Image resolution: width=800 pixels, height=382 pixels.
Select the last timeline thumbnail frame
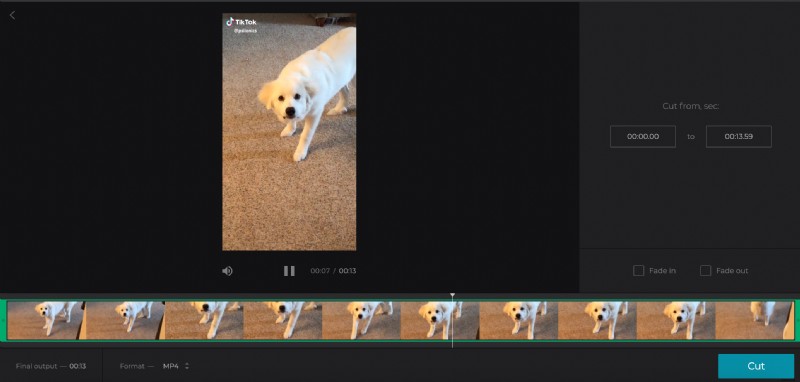[755, 320]
